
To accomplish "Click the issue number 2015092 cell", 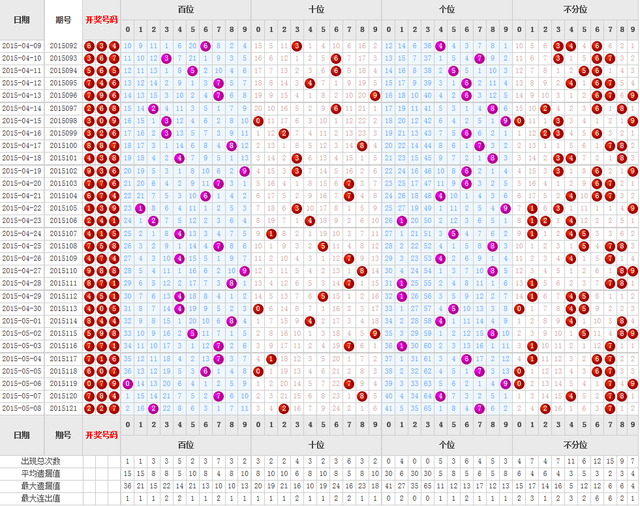I will [x=64, y=46].
